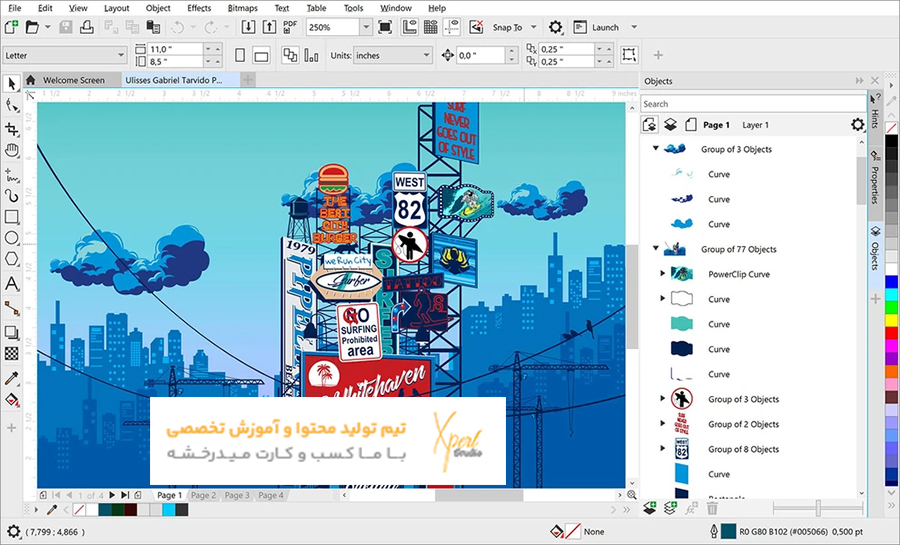900x545 pixels.
Task: Click the New document icon
Action: (x=11, y=27)
